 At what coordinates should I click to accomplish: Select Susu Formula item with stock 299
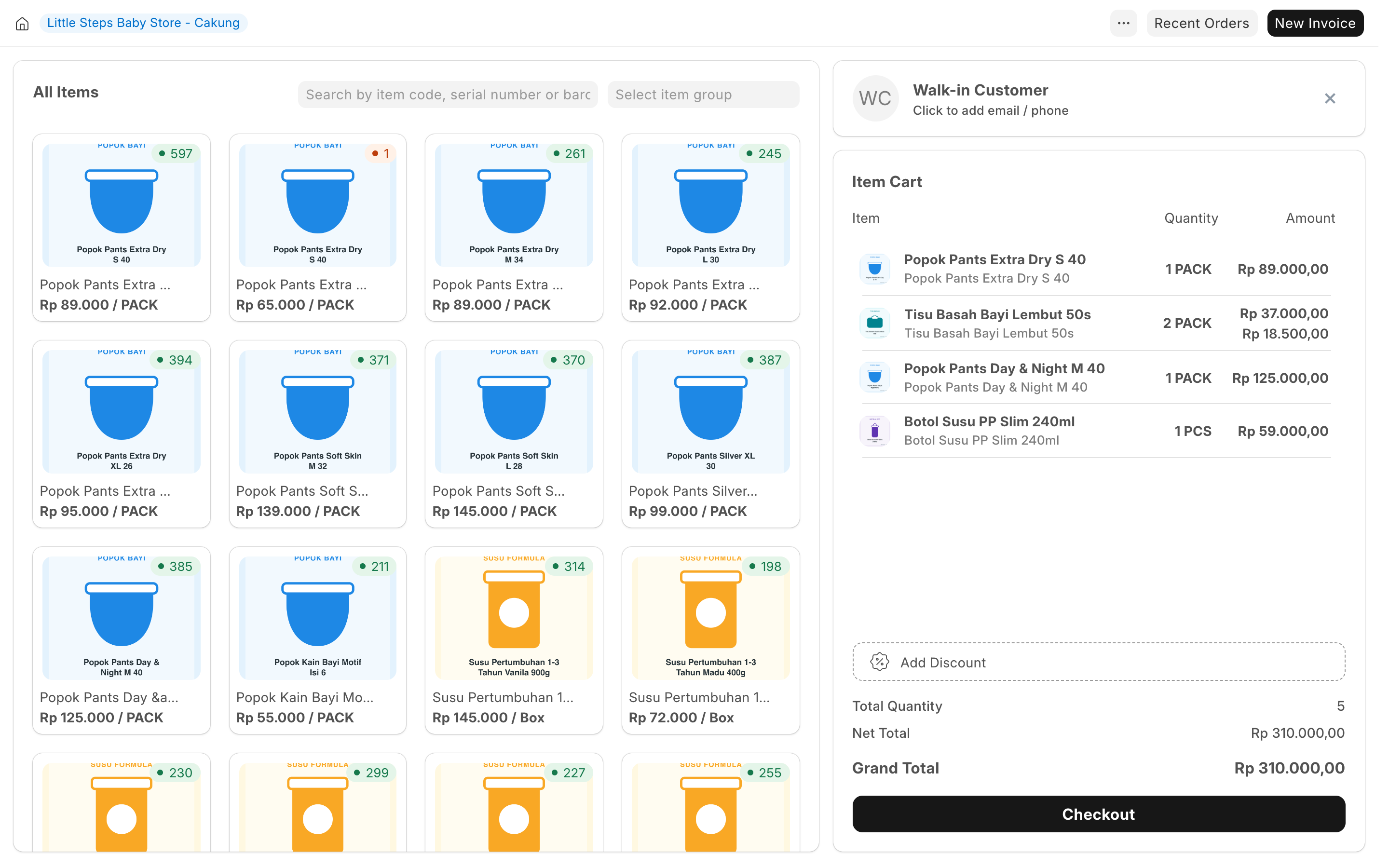[x=317, y=802]
